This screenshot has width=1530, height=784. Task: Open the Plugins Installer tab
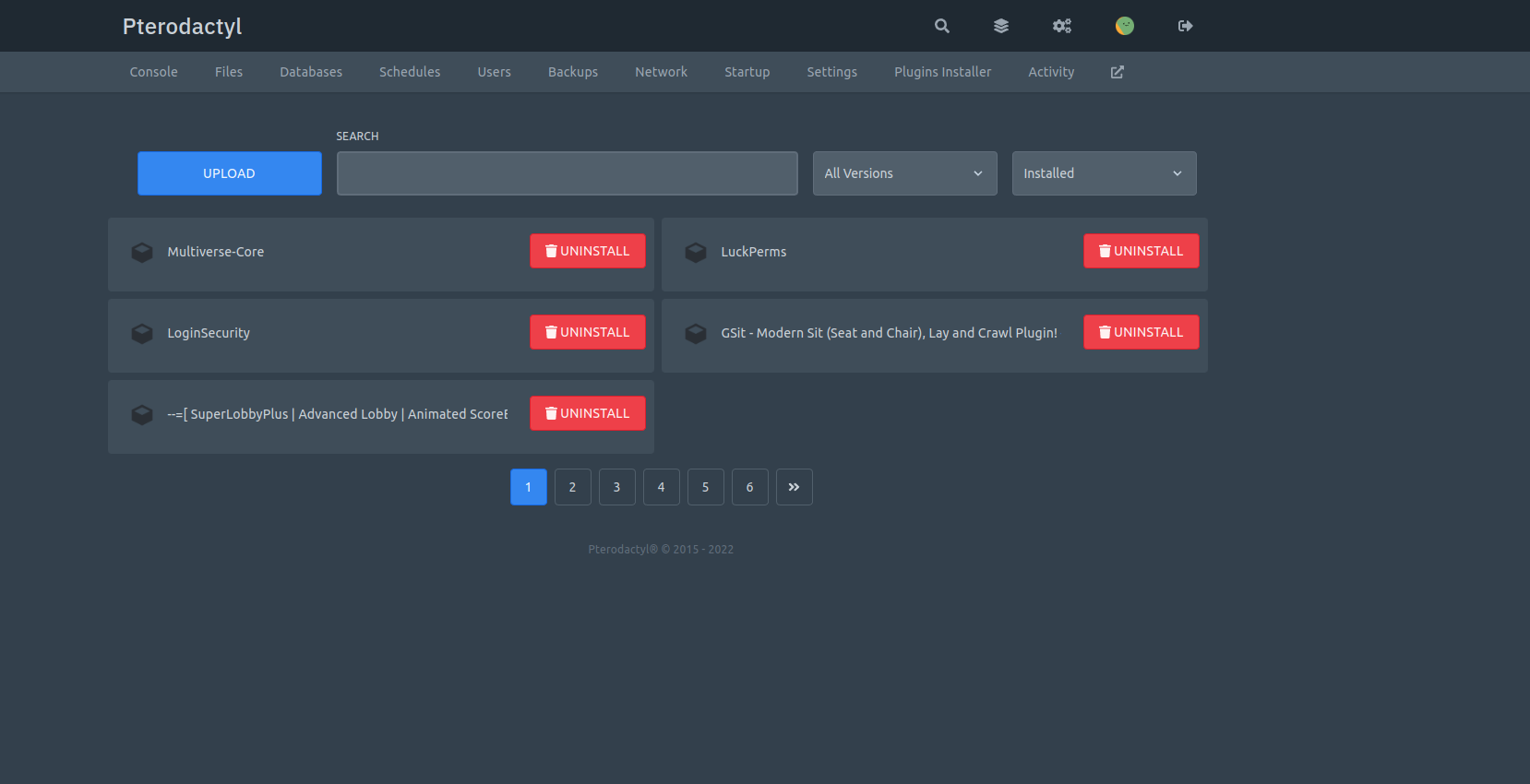[x=942, y=72]
